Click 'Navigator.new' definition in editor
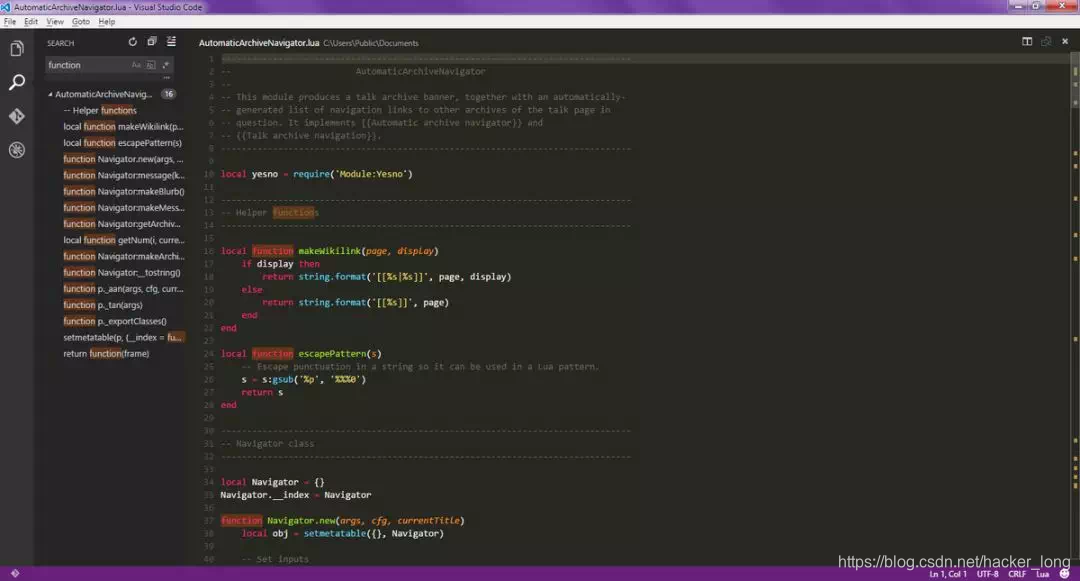 301,521
